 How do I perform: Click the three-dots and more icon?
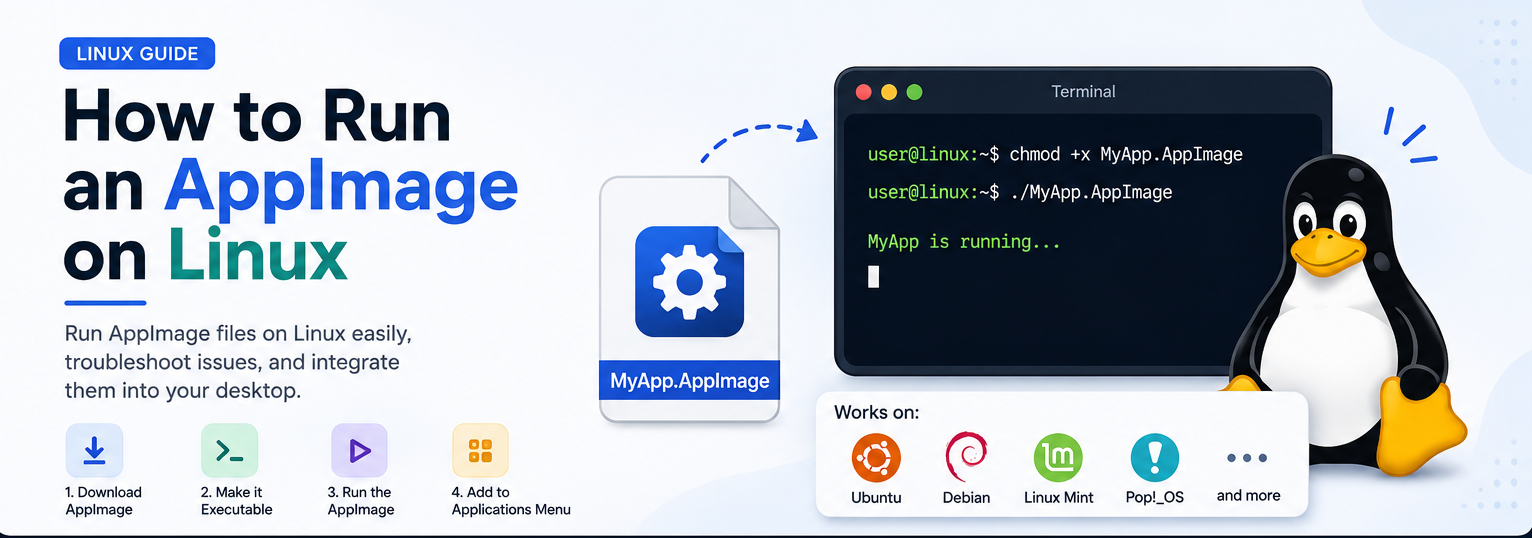click(1247, 459)
